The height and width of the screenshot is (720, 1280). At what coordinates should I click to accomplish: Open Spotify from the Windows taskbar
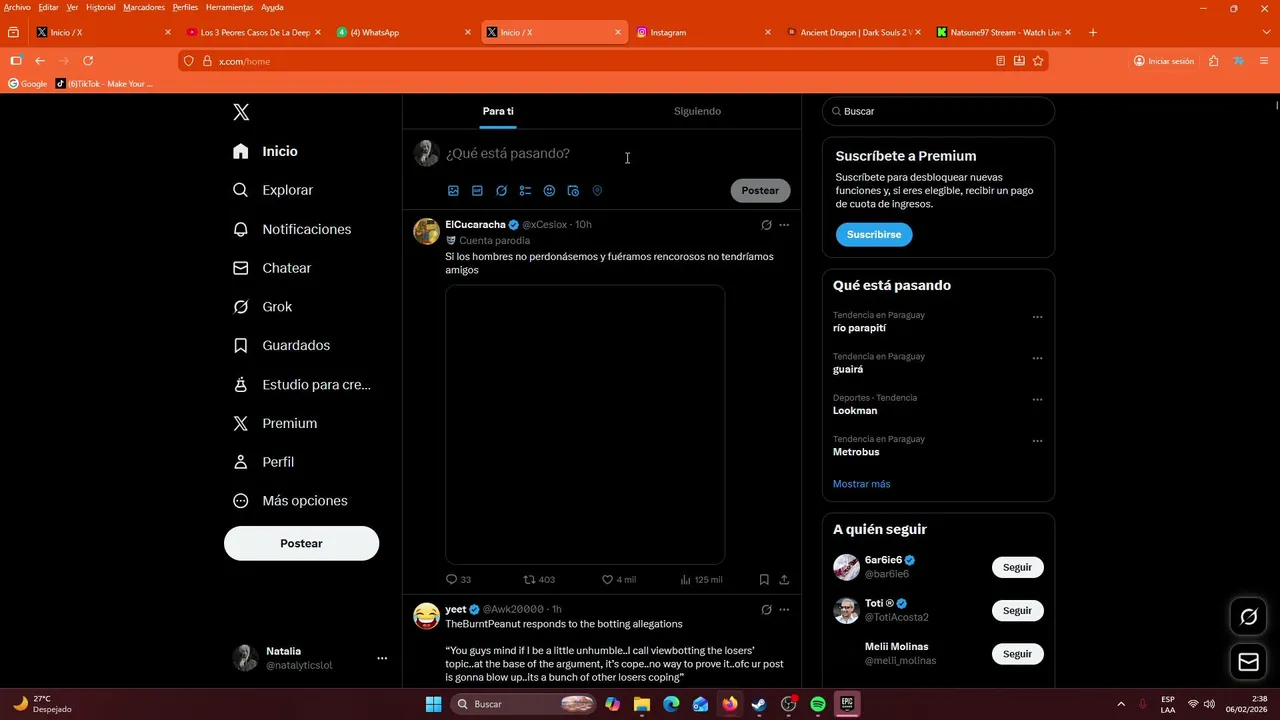pyautogui.click(x=817, y=704)
